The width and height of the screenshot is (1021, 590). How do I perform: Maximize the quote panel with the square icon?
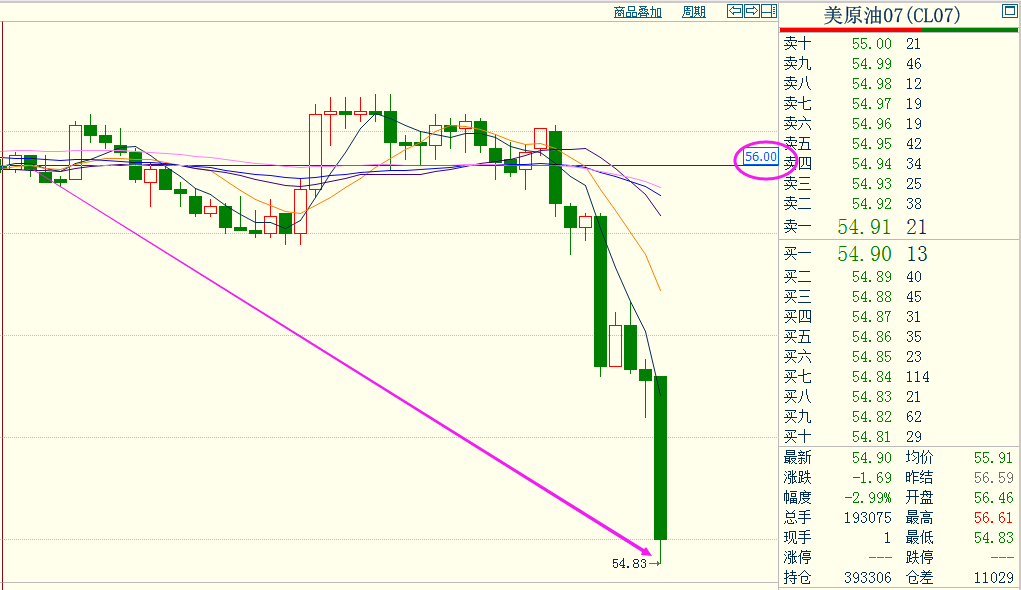pyautogui.click(x=1009, y=10)
